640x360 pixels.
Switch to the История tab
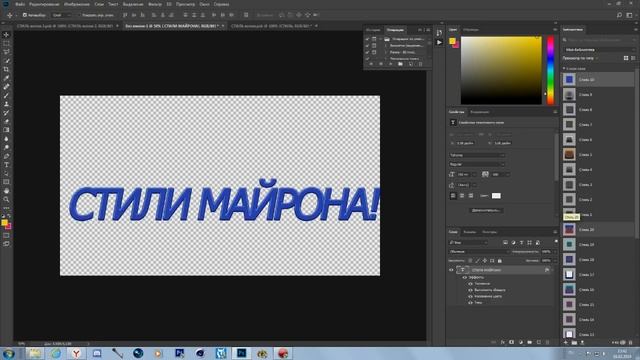(373, 30)
